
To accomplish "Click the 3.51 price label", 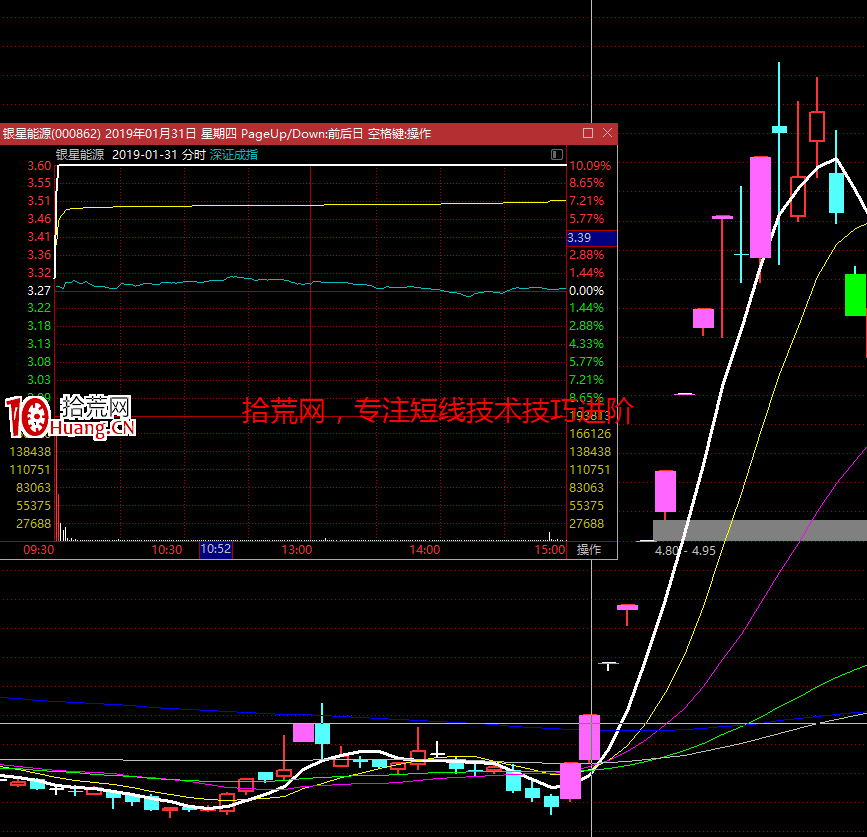I will pos(39,201).
